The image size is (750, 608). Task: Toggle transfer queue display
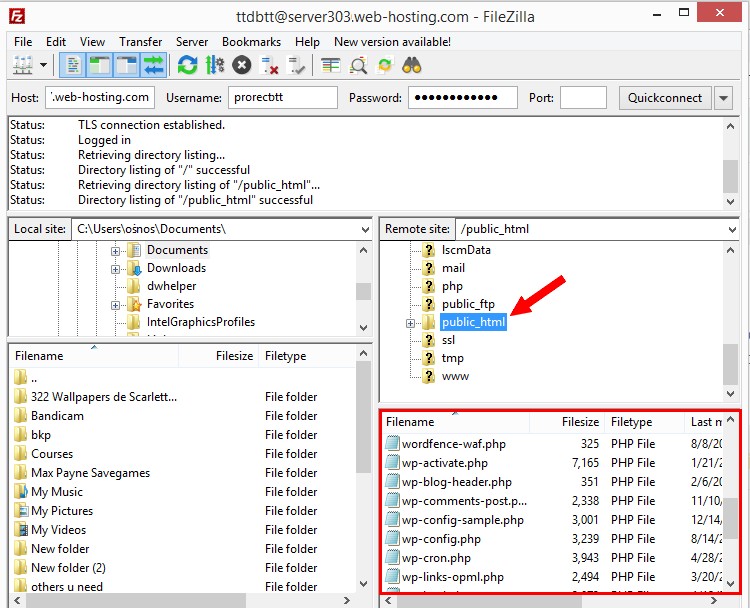tap(154, 65)
